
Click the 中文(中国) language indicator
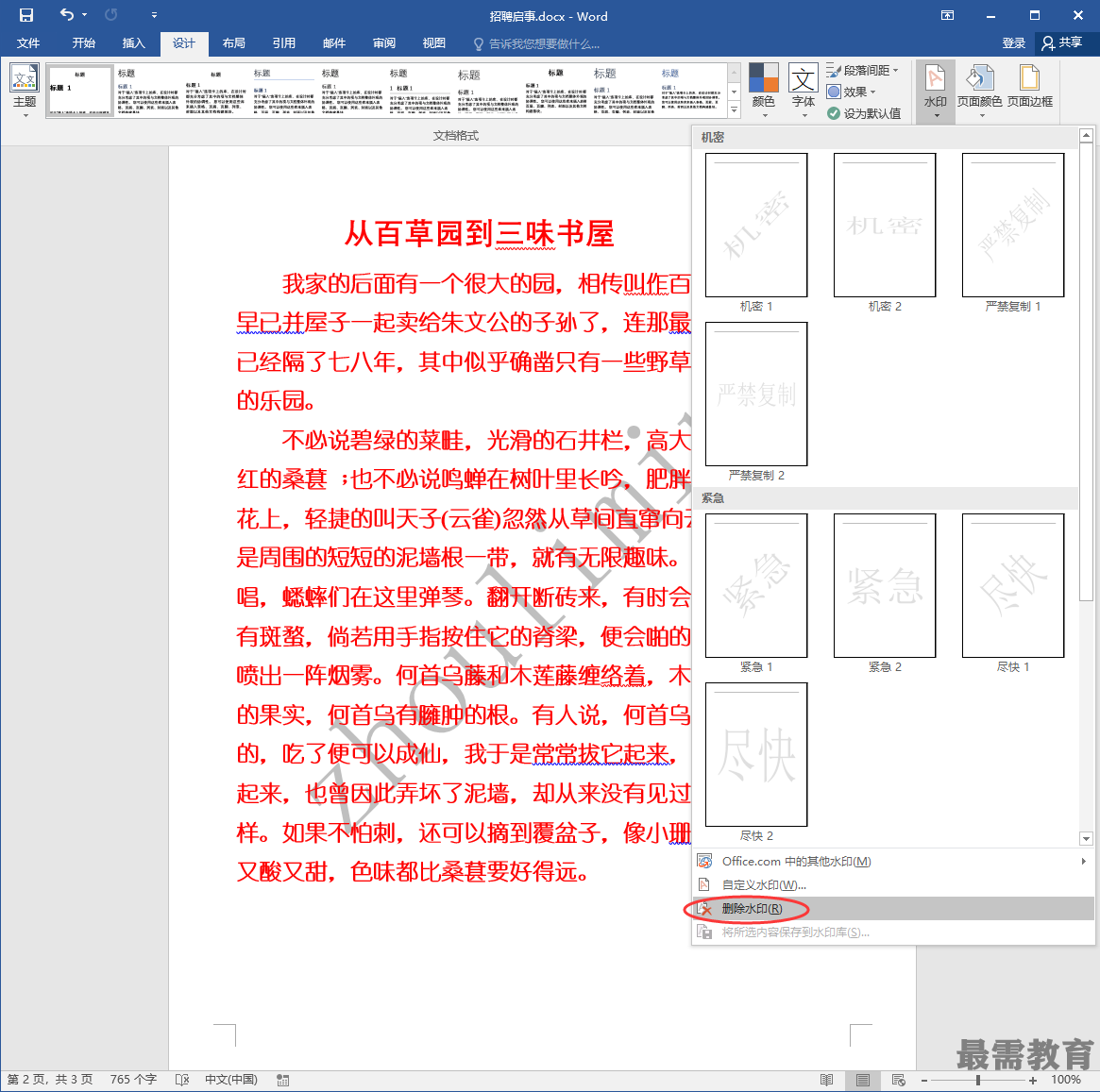pyautogui.click(x=230, y=1080)
